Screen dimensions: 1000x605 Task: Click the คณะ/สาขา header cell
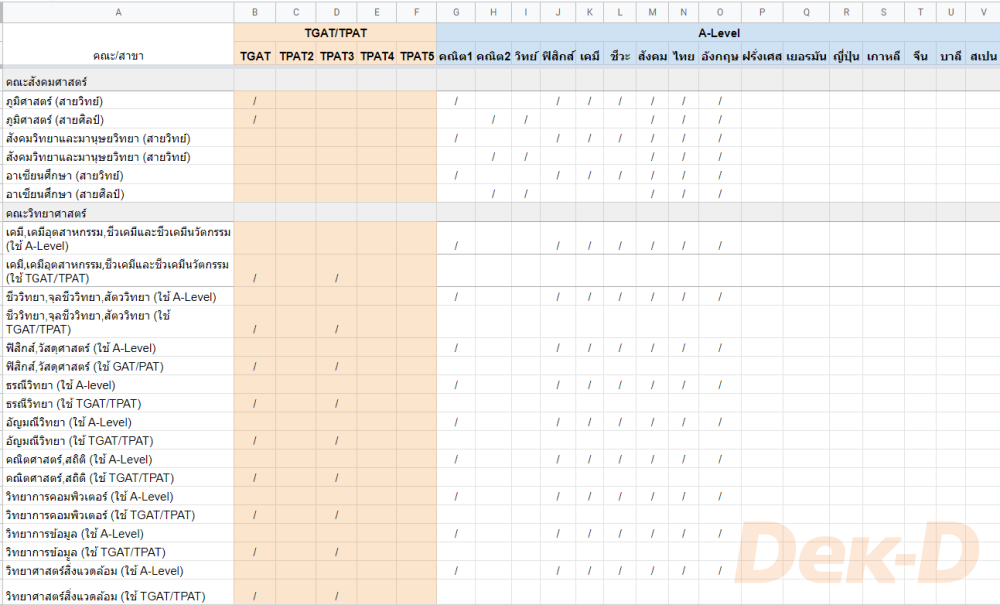click(118, 56)
